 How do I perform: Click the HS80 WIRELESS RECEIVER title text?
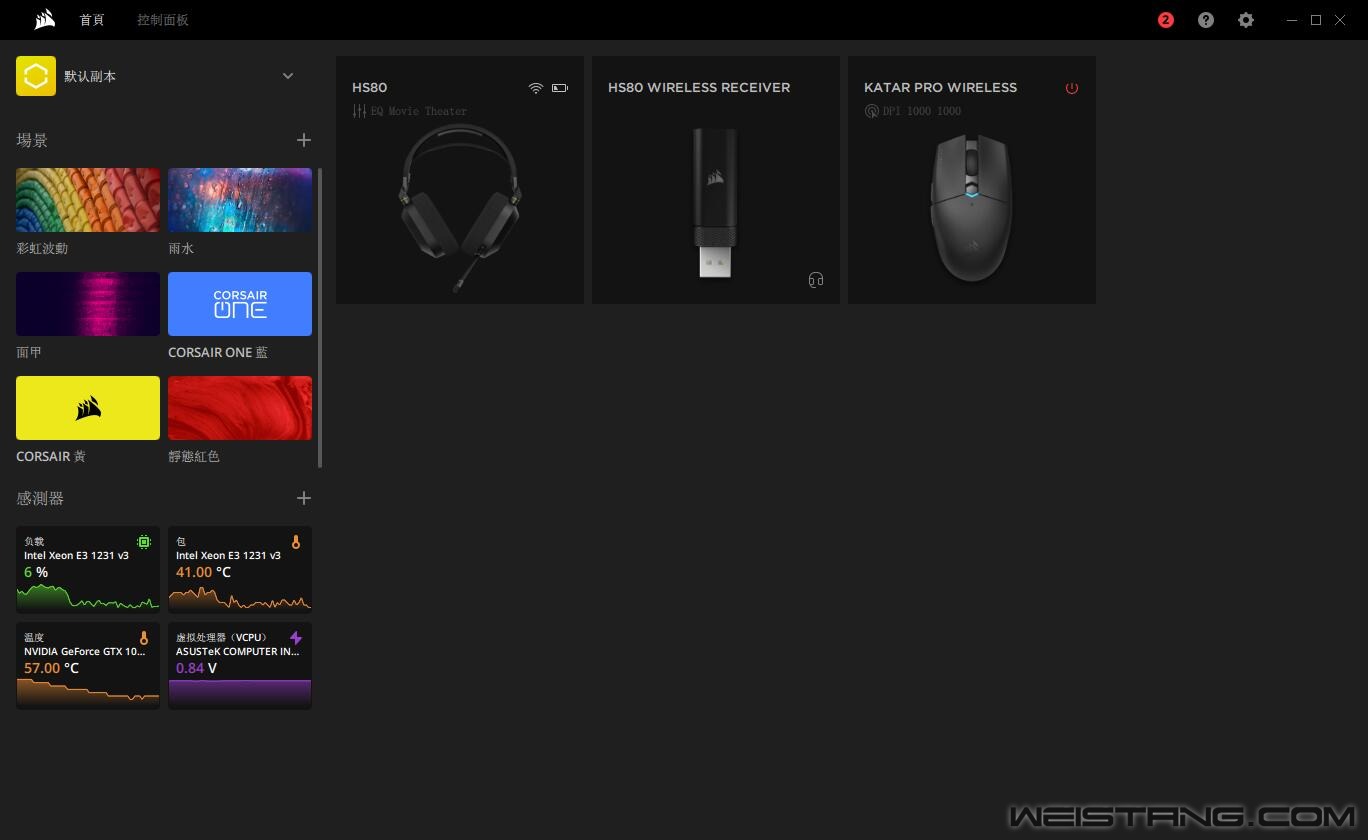click(699, 88)
